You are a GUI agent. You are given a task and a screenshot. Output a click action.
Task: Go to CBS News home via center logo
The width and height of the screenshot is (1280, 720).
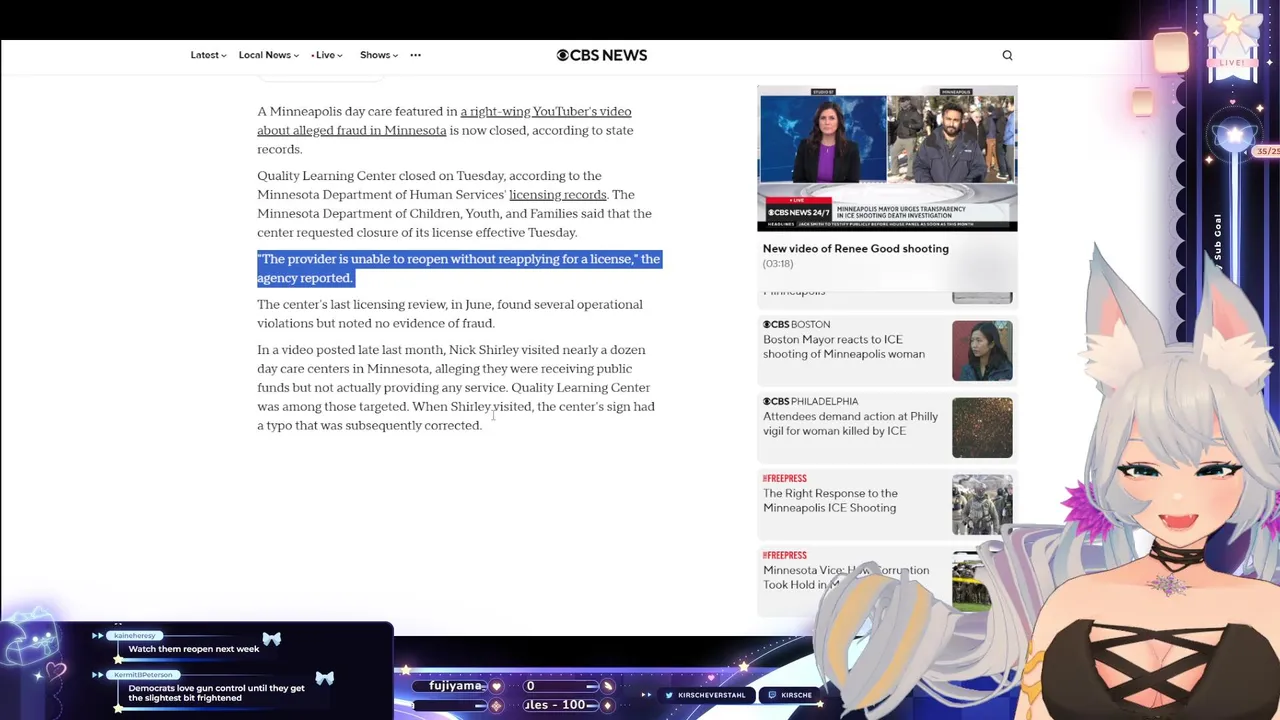(x=601, y=55)
